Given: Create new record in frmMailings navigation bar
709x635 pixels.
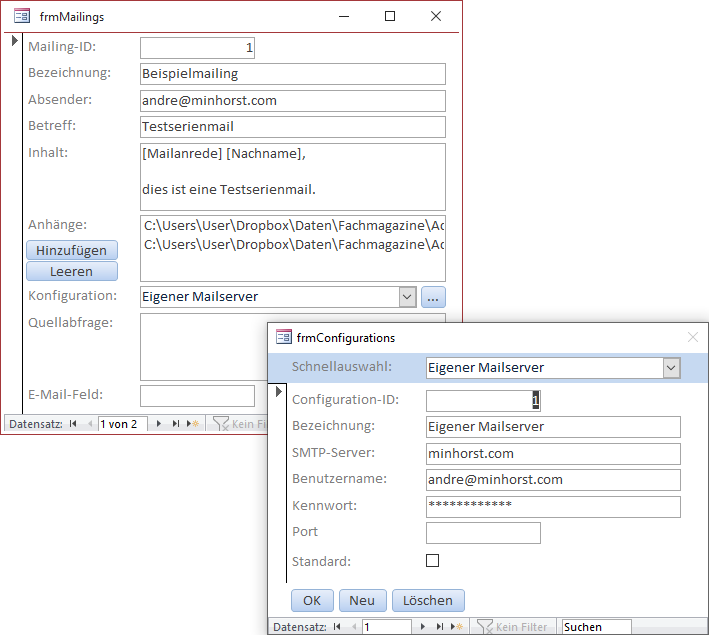Looking at the screenshot, I should tap(193, 424).
